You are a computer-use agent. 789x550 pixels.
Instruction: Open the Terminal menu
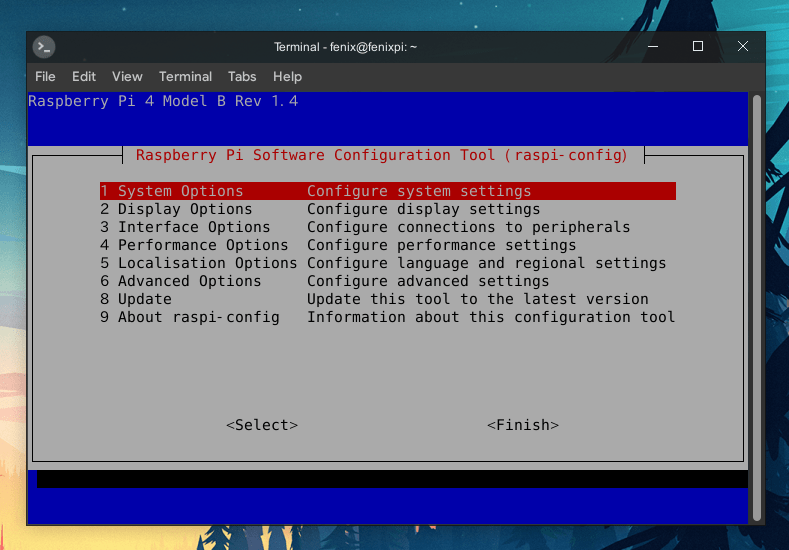pos(185,76)
